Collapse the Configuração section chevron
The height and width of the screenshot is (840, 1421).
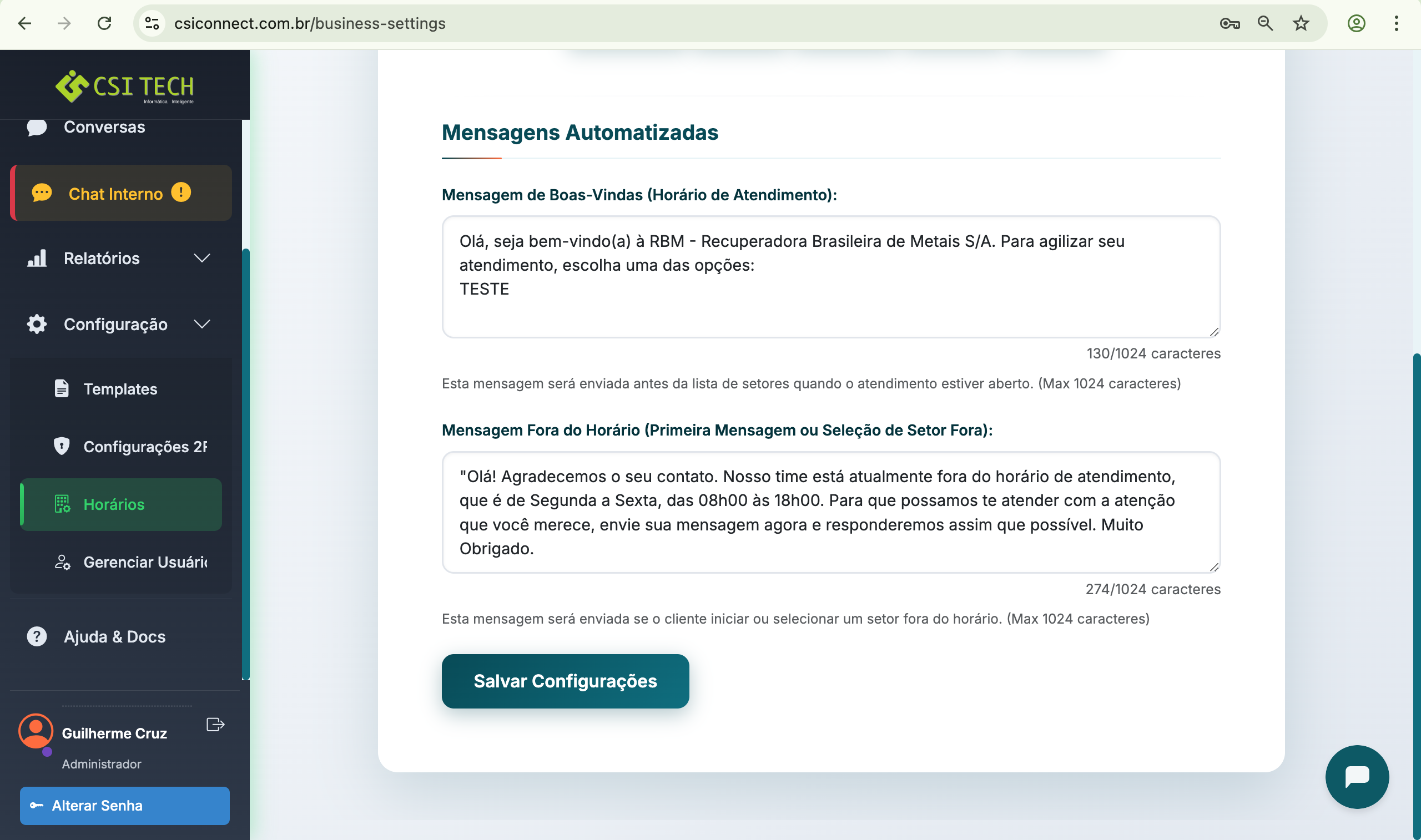pyautogui.click(x=202, y=324)
